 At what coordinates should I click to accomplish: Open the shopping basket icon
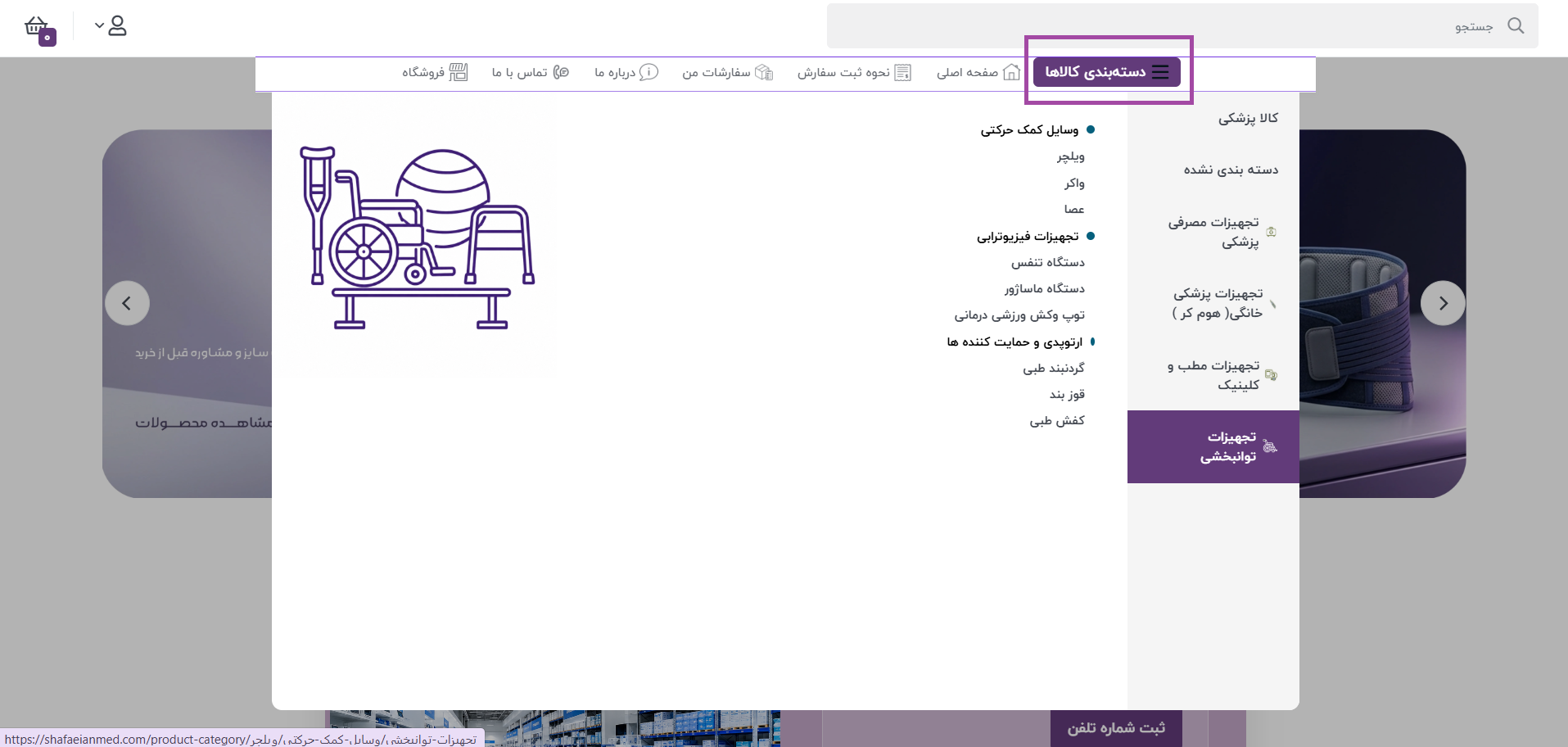pyautogui.click(x=38, y=28)
